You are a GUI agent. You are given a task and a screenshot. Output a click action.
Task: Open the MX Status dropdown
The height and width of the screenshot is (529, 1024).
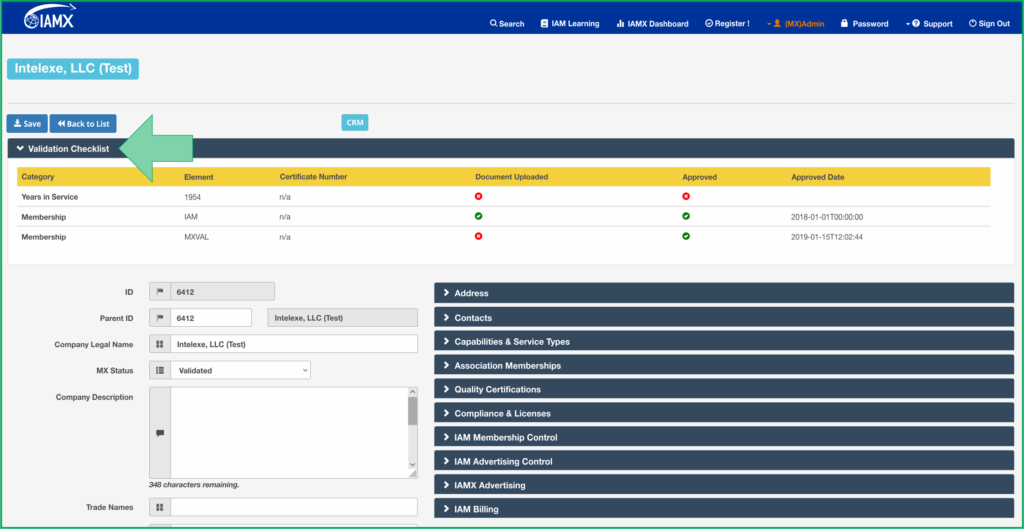pos(240,370)
